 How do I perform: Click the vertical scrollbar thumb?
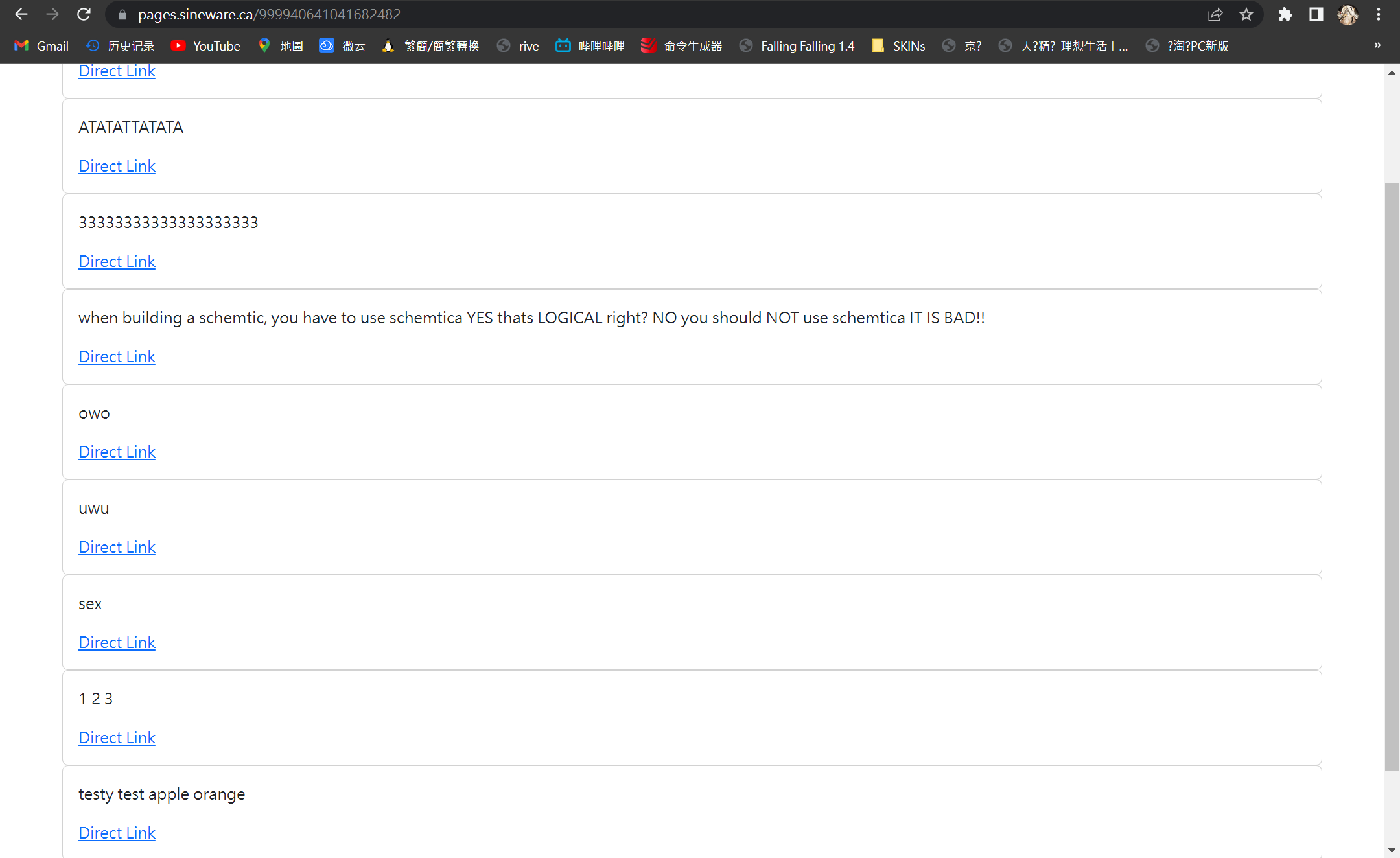1392,476
